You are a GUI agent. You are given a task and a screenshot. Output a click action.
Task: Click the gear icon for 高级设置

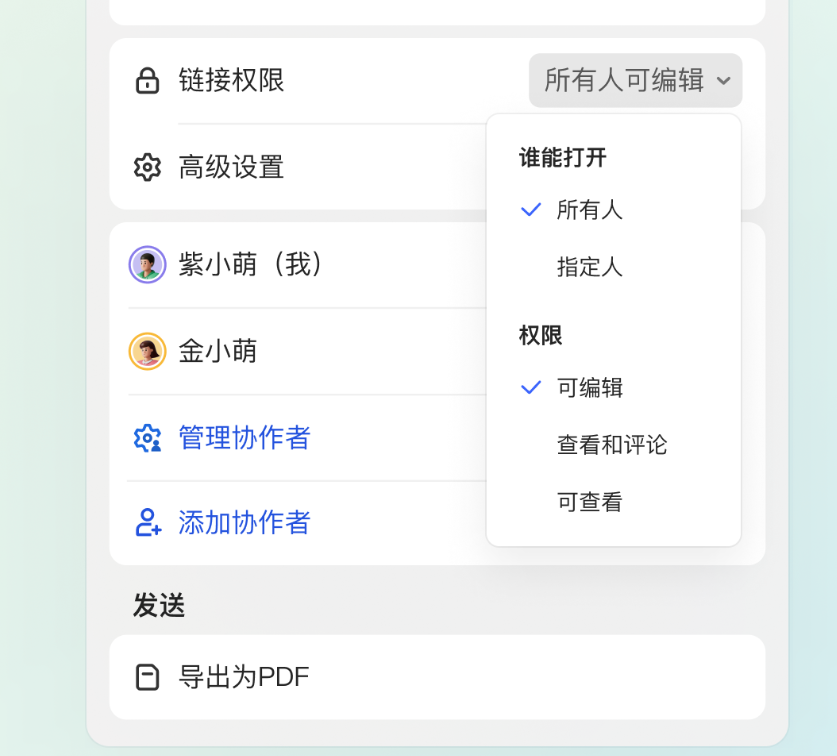click(x=147, y=167)
